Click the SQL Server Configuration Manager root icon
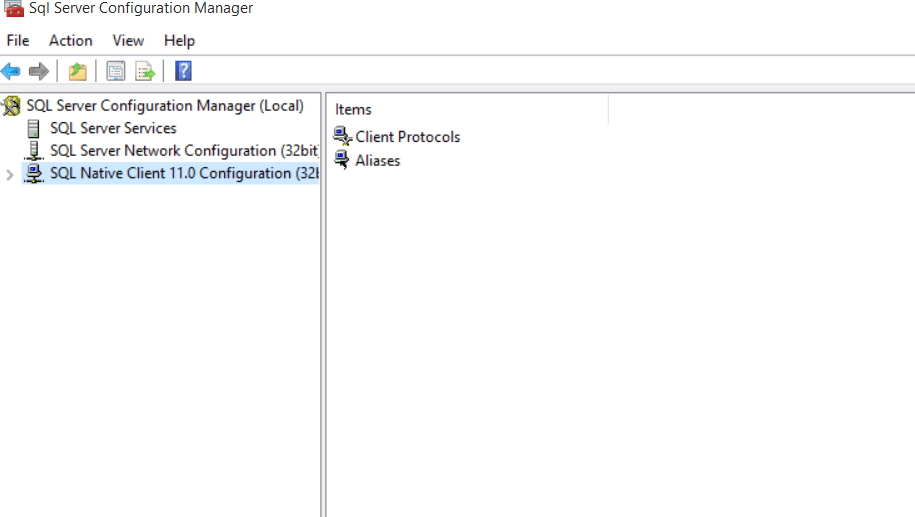This screenshot has height=517, width=915. point(11,106)
